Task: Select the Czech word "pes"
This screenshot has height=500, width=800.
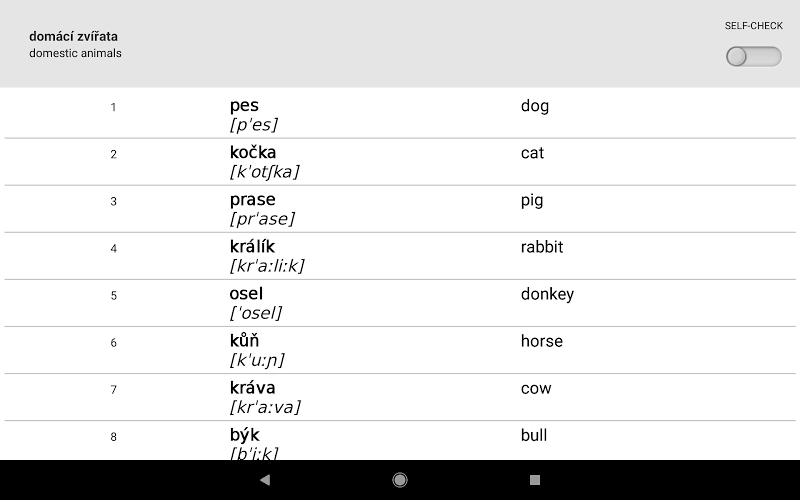Action: pyautogui.click(x=244, y=106)
